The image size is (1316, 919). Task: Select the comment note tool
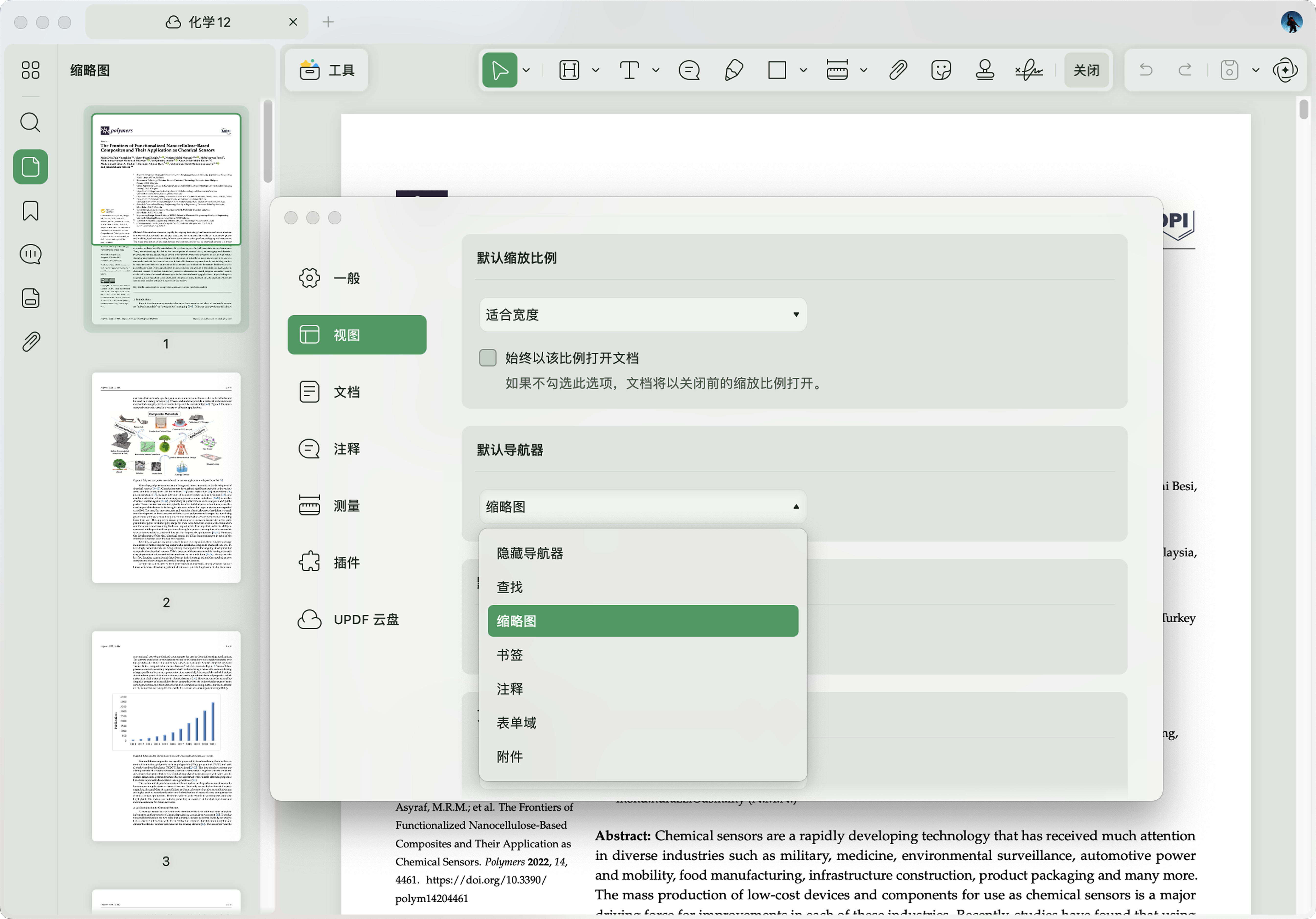coord(689,70)
